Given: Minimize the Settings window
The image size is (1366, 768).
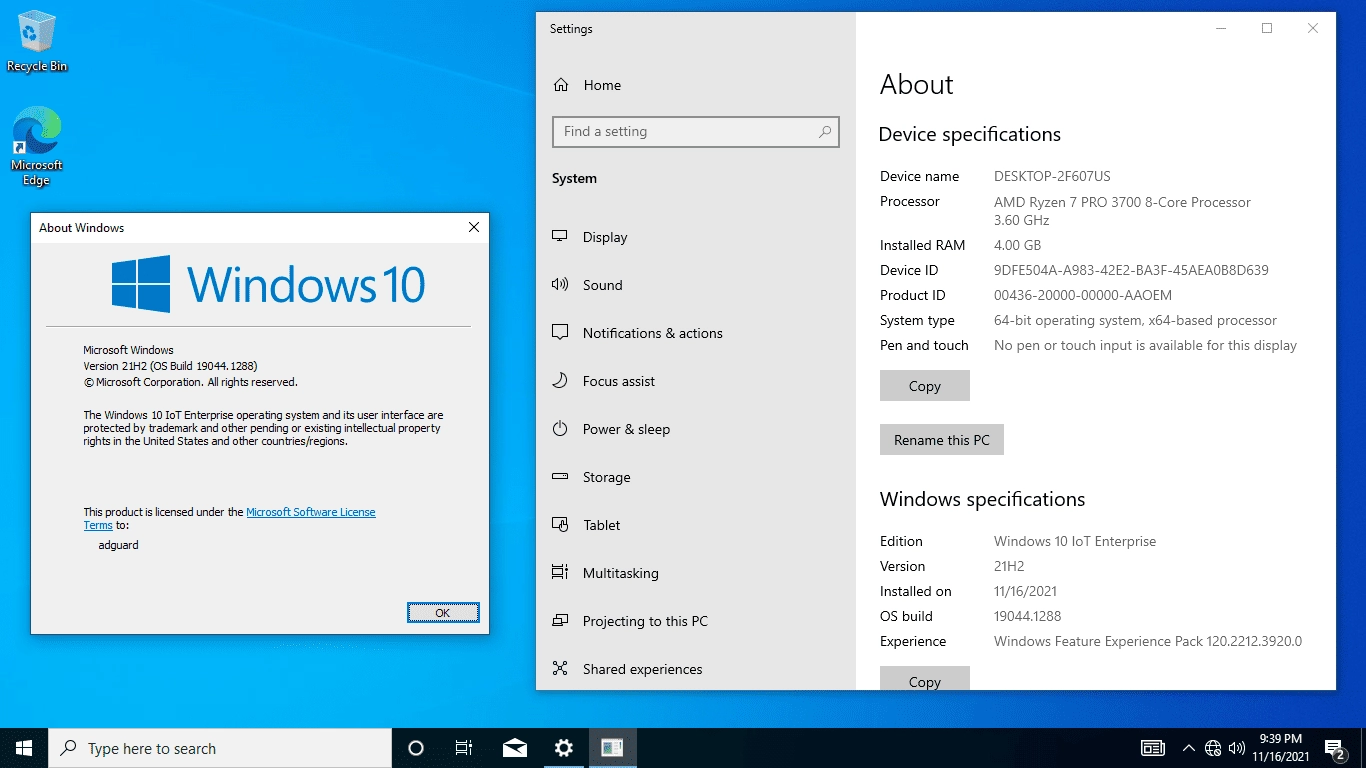Looking at the screenshot, I should (x=1221, y=28).
